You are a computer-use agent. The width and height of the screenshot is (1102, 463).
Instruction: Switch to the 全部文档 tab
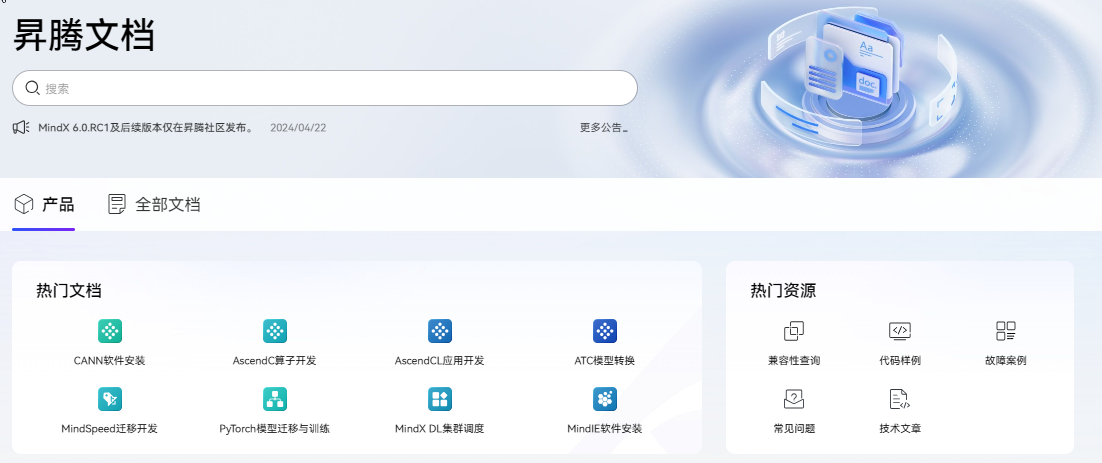tap(154, 204)
